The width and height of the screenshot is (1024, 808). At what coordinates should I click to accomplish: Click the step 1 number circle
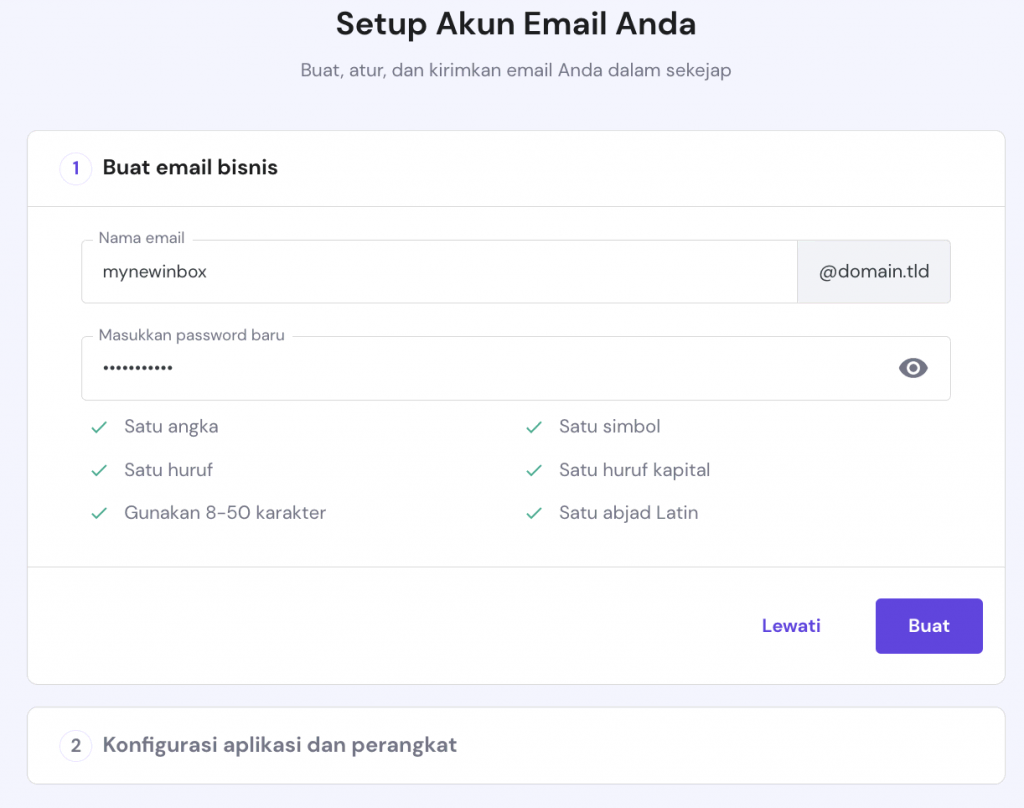coord(76,168)
